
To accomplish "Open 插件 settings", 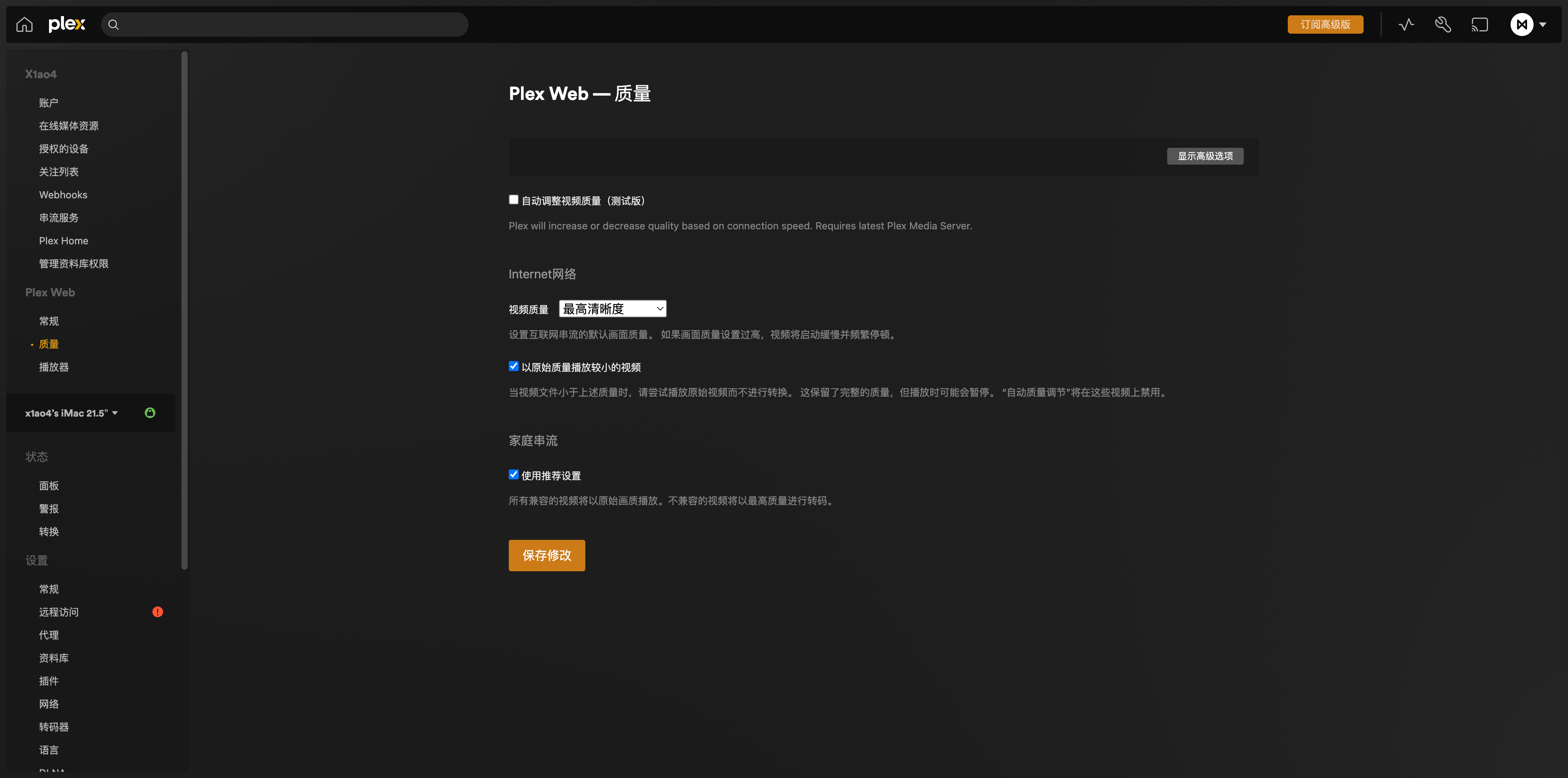I will point(49,681).
